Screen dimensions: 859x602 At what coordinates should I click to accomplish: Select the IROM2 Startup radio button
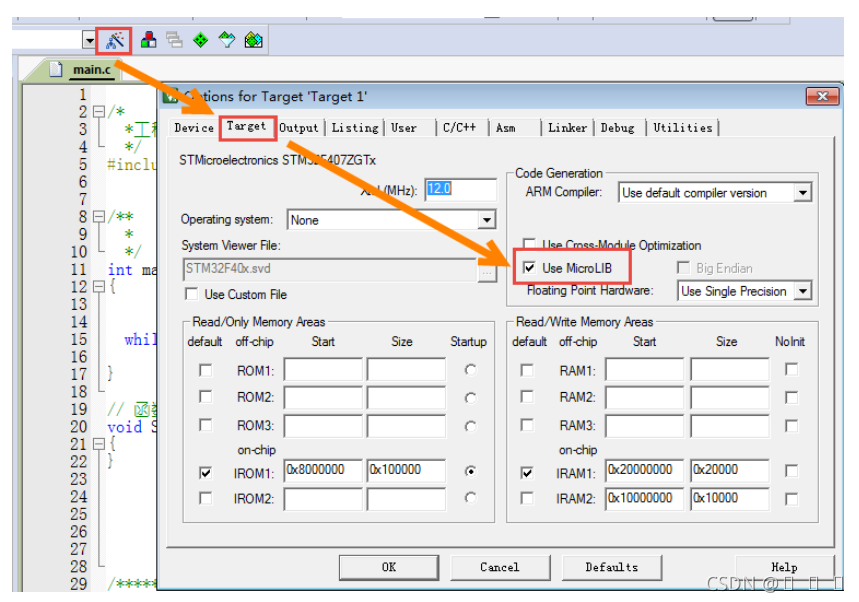[470, 498]
